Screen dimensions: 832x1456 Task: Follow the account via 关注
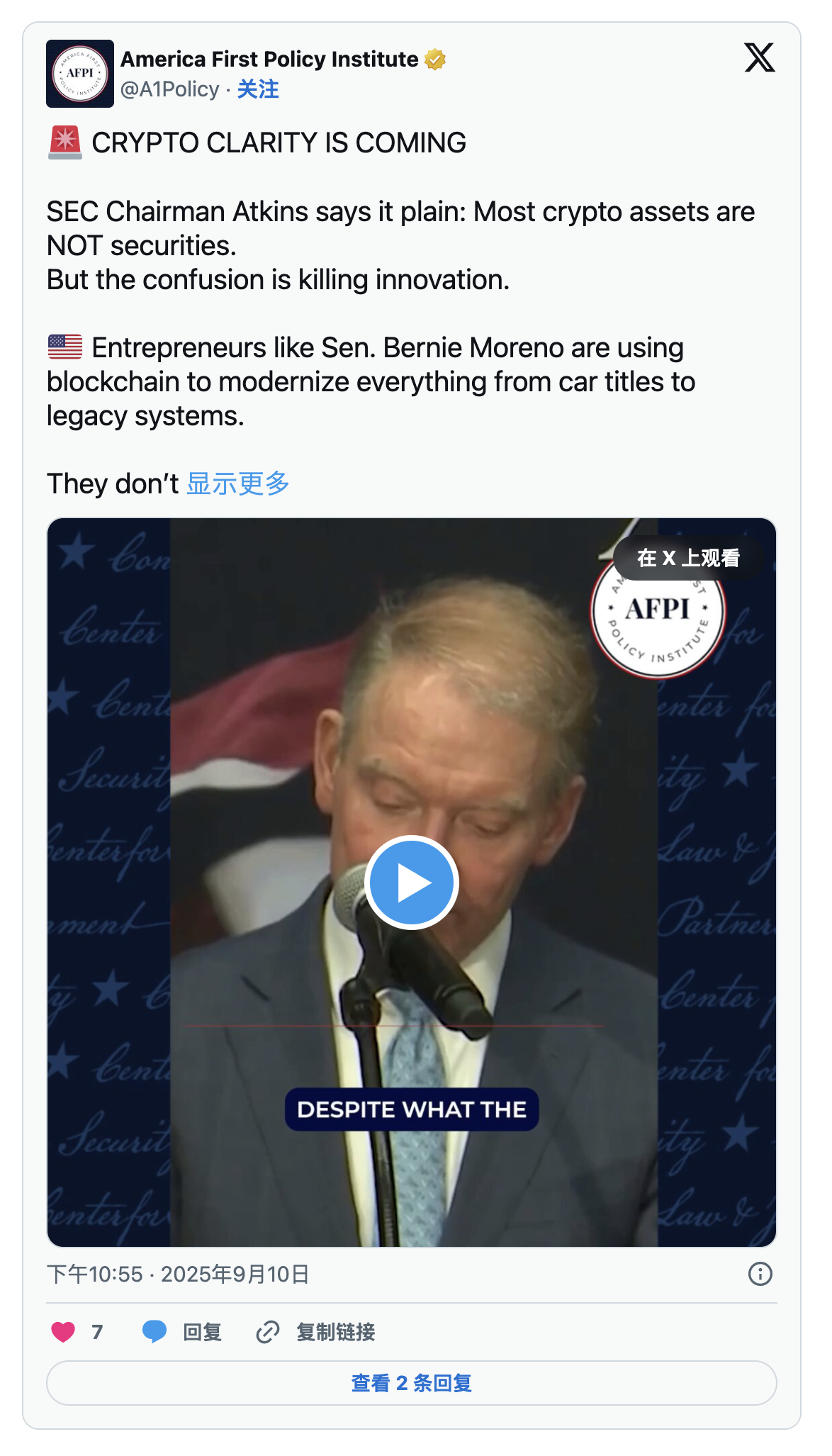[x=258, y=89]
